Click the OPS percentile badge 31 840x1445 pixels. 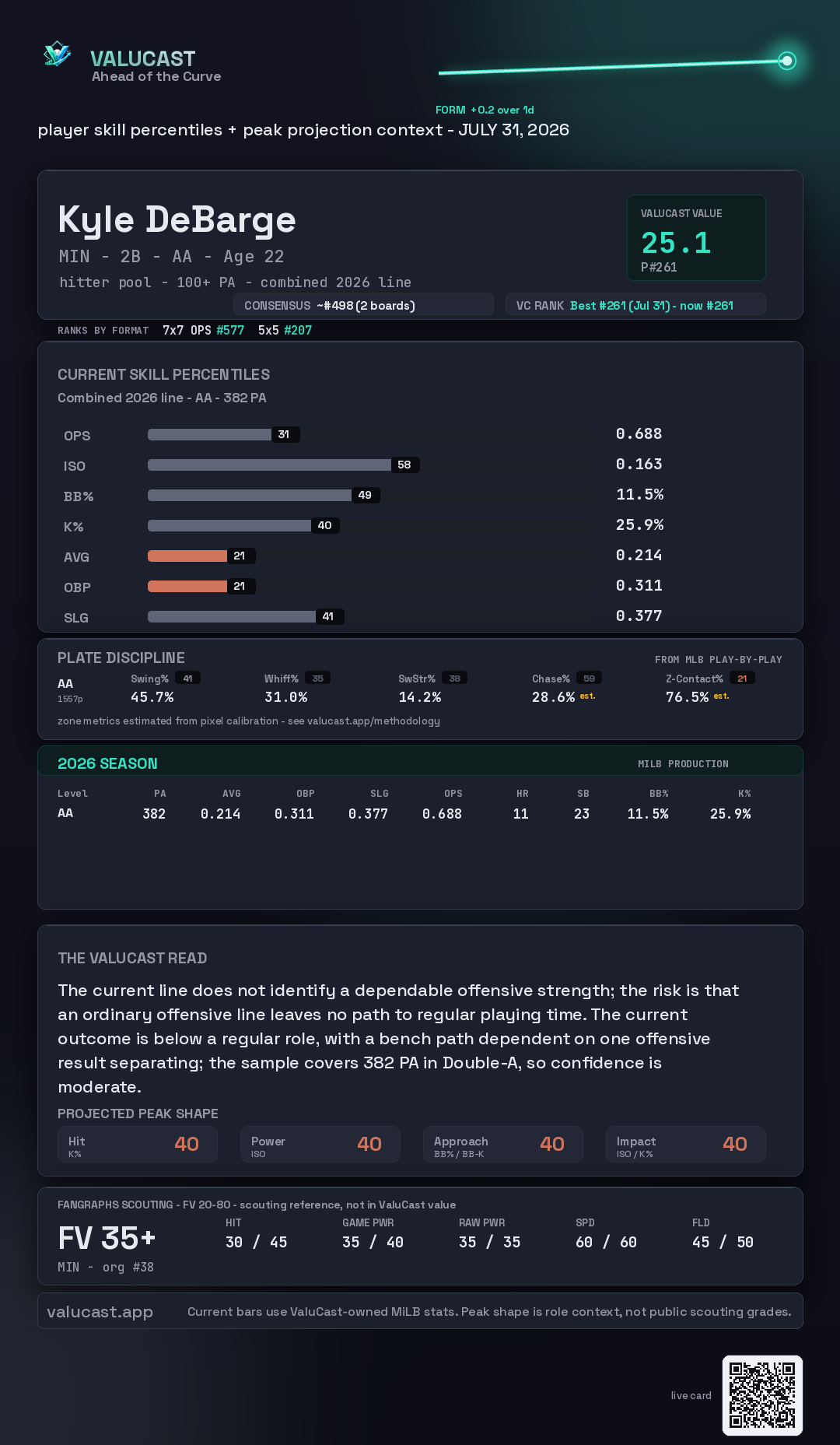[x=285, y=434]
